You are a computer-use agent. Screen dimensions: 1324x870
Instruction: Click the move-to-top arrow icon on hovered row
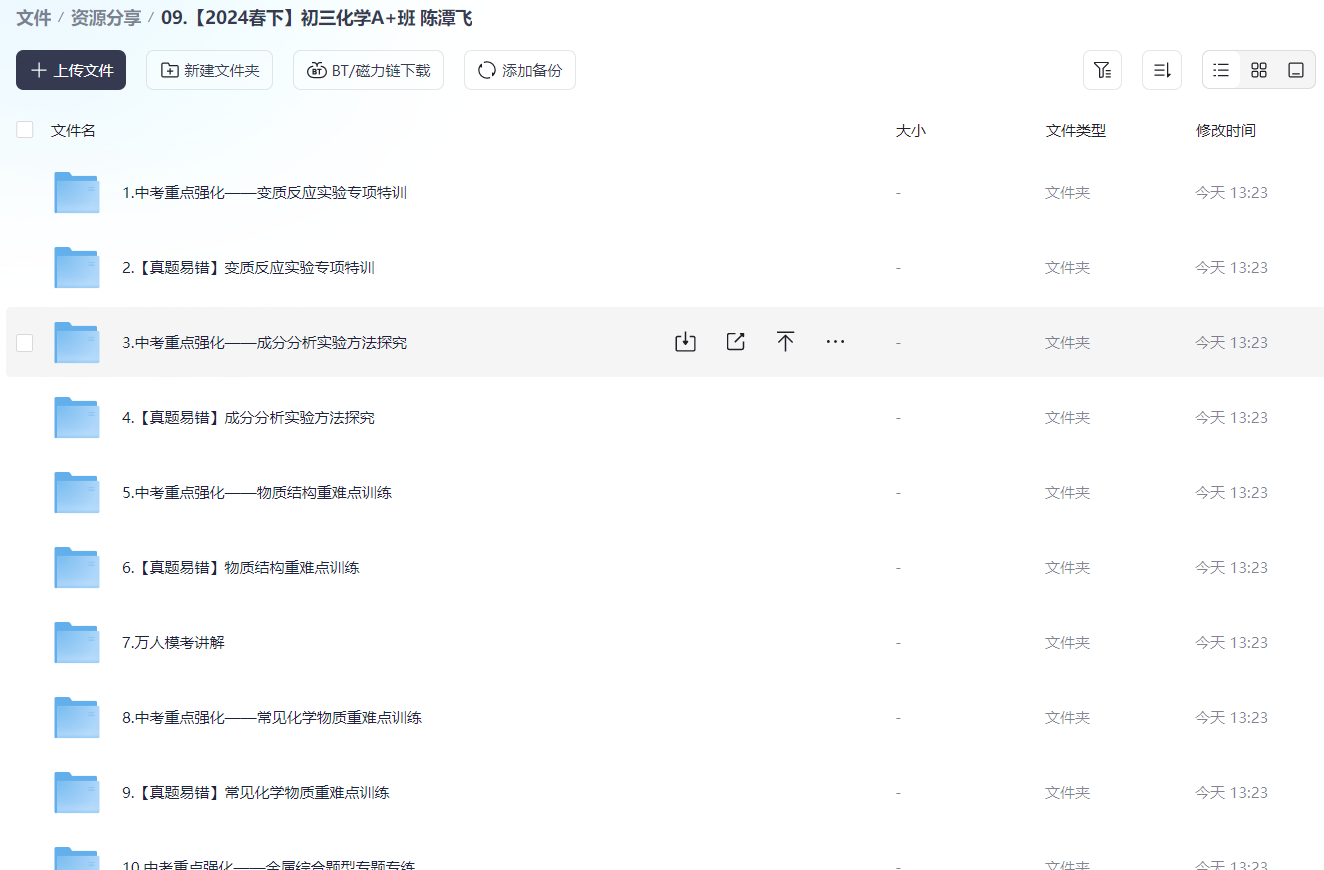[x=785, y=341]
